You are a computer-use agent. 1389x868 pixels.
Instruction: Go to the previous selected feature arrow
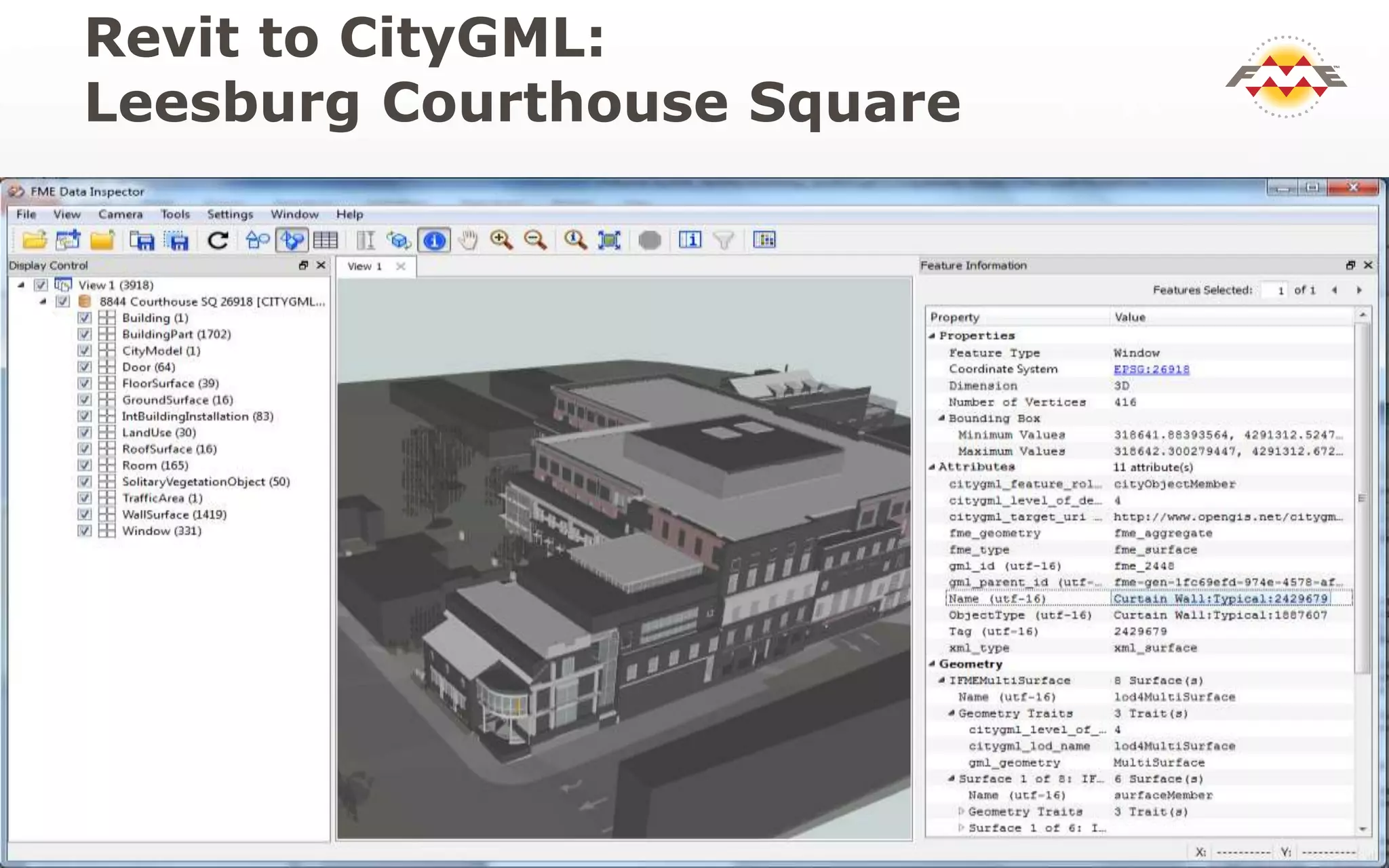point(1334,290)
